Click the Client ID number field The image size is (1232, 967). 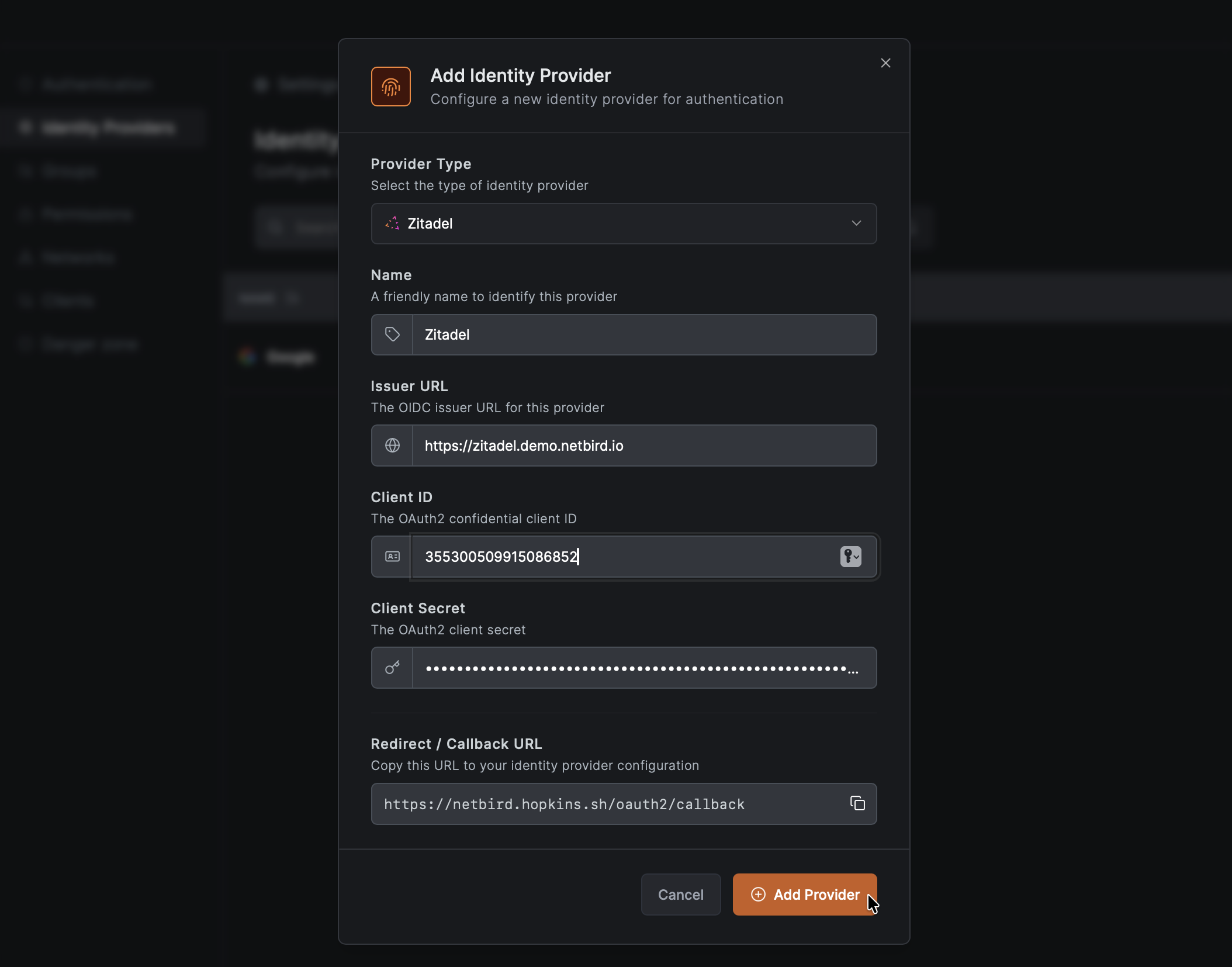click(x=620, y=557)
